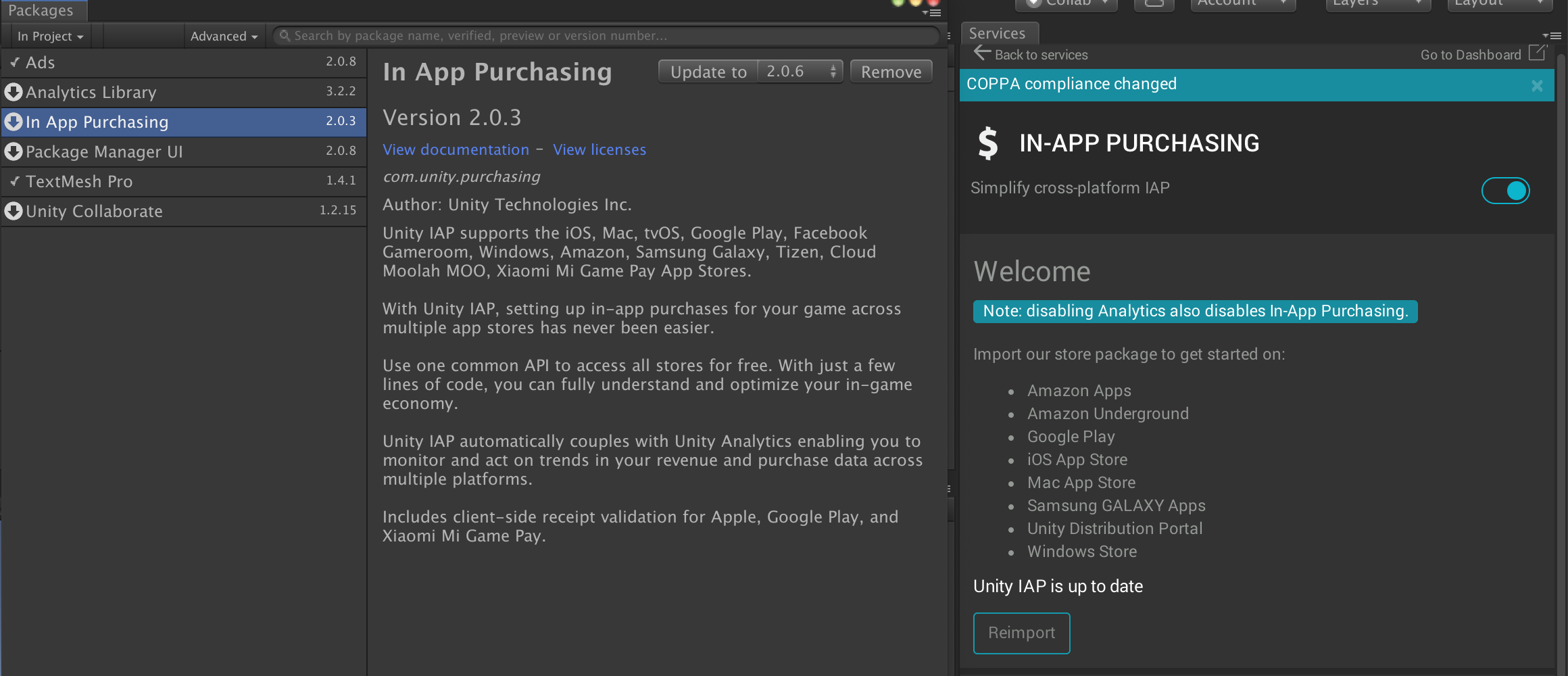Click the Google Play list entry
Image resolution: width=1568 pixels, height=676 pixels.
(1071, 437)
